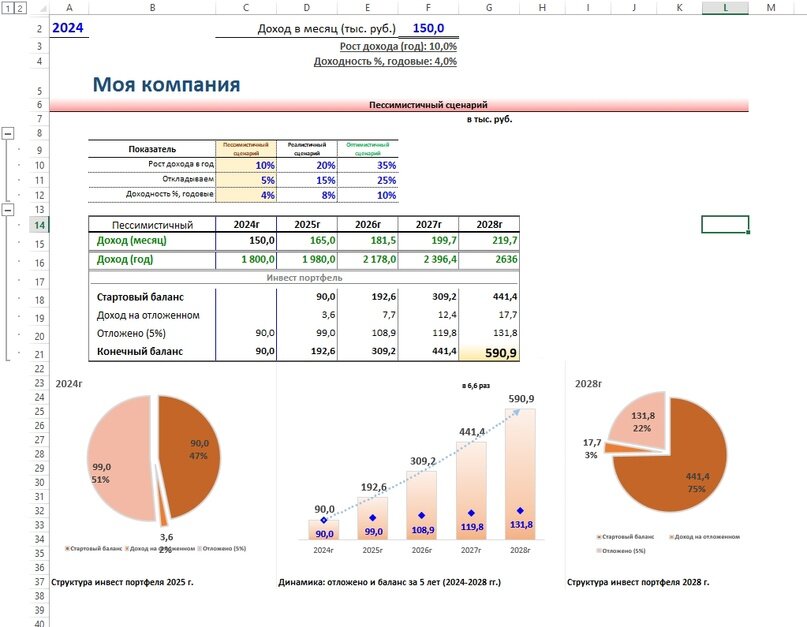Click the 2028г table header cell
Image resolution: width=807 pixels, height=627 pixels.
(489, 224)
